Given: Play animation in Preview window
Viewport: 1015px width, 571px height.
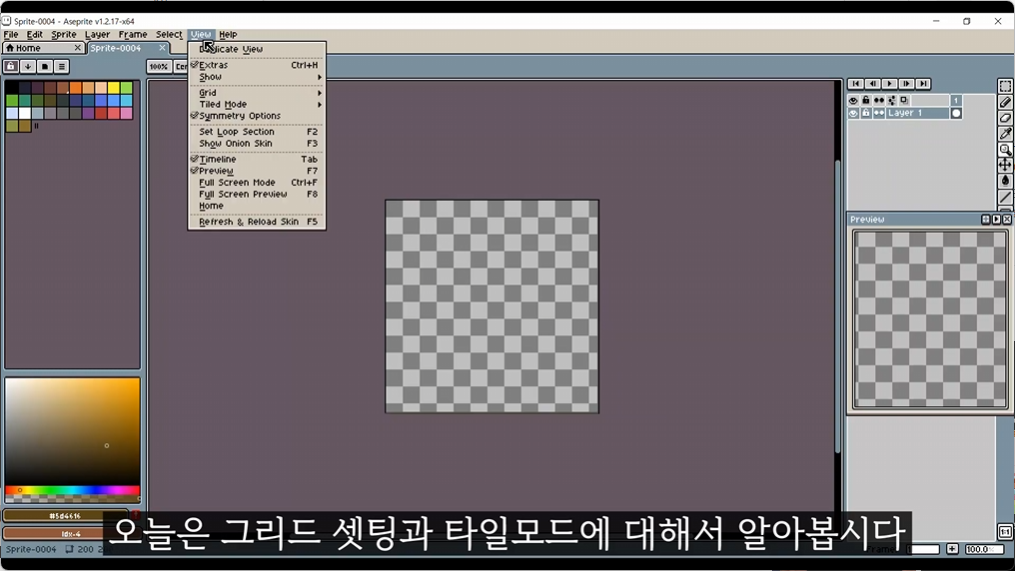Looking at the screenshot, I should click(996, 219).
